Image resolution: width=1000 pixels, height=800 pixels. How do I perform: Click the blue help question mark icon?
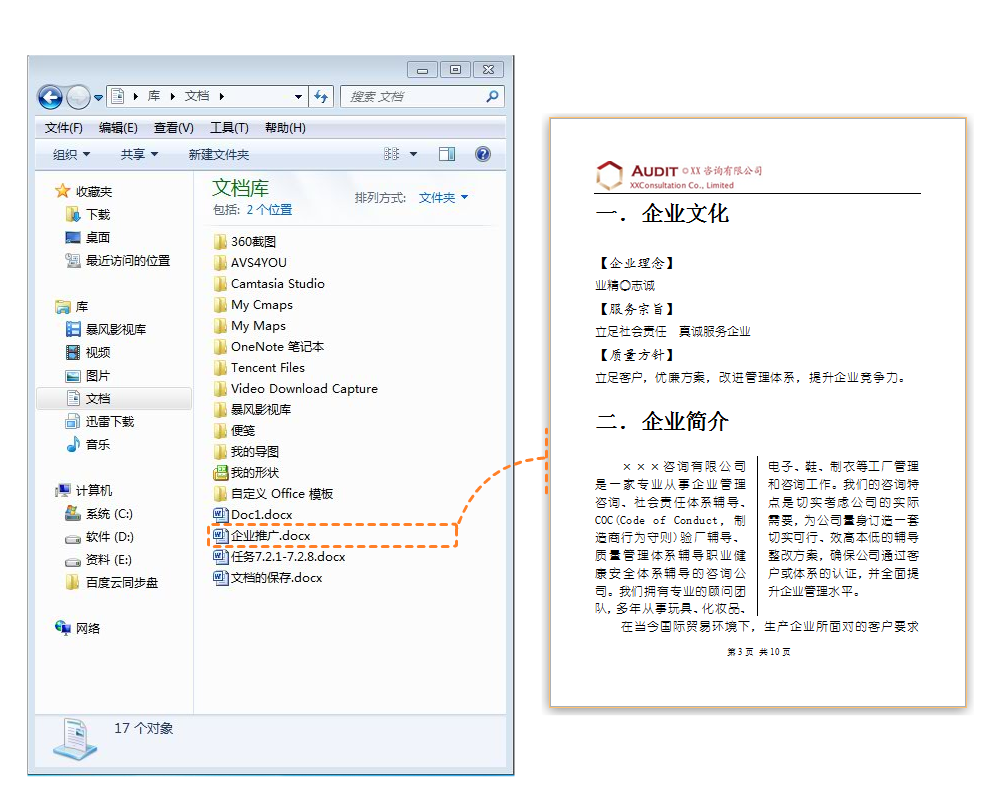(483, 154)
